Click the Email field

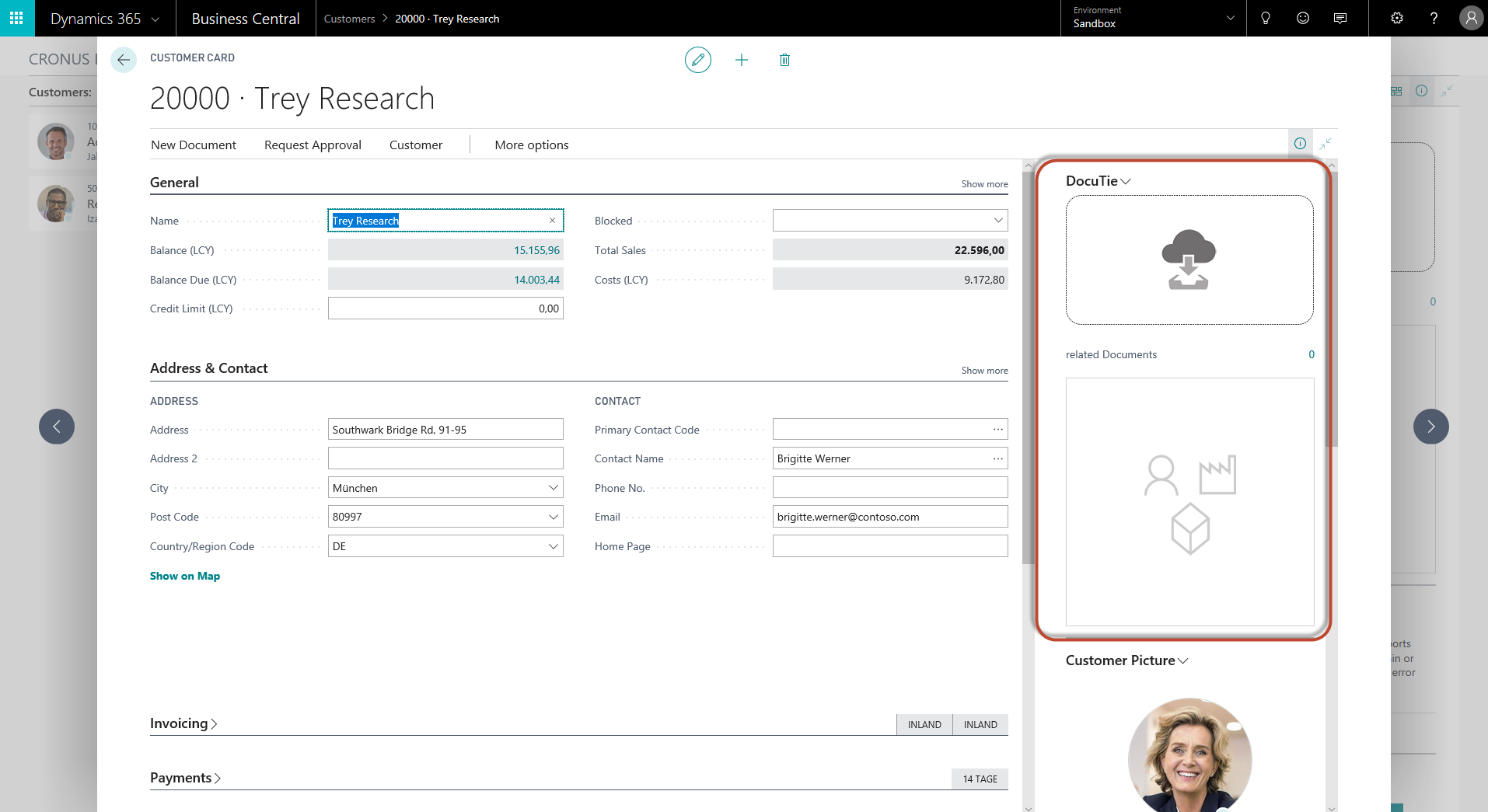pos(890,517)
